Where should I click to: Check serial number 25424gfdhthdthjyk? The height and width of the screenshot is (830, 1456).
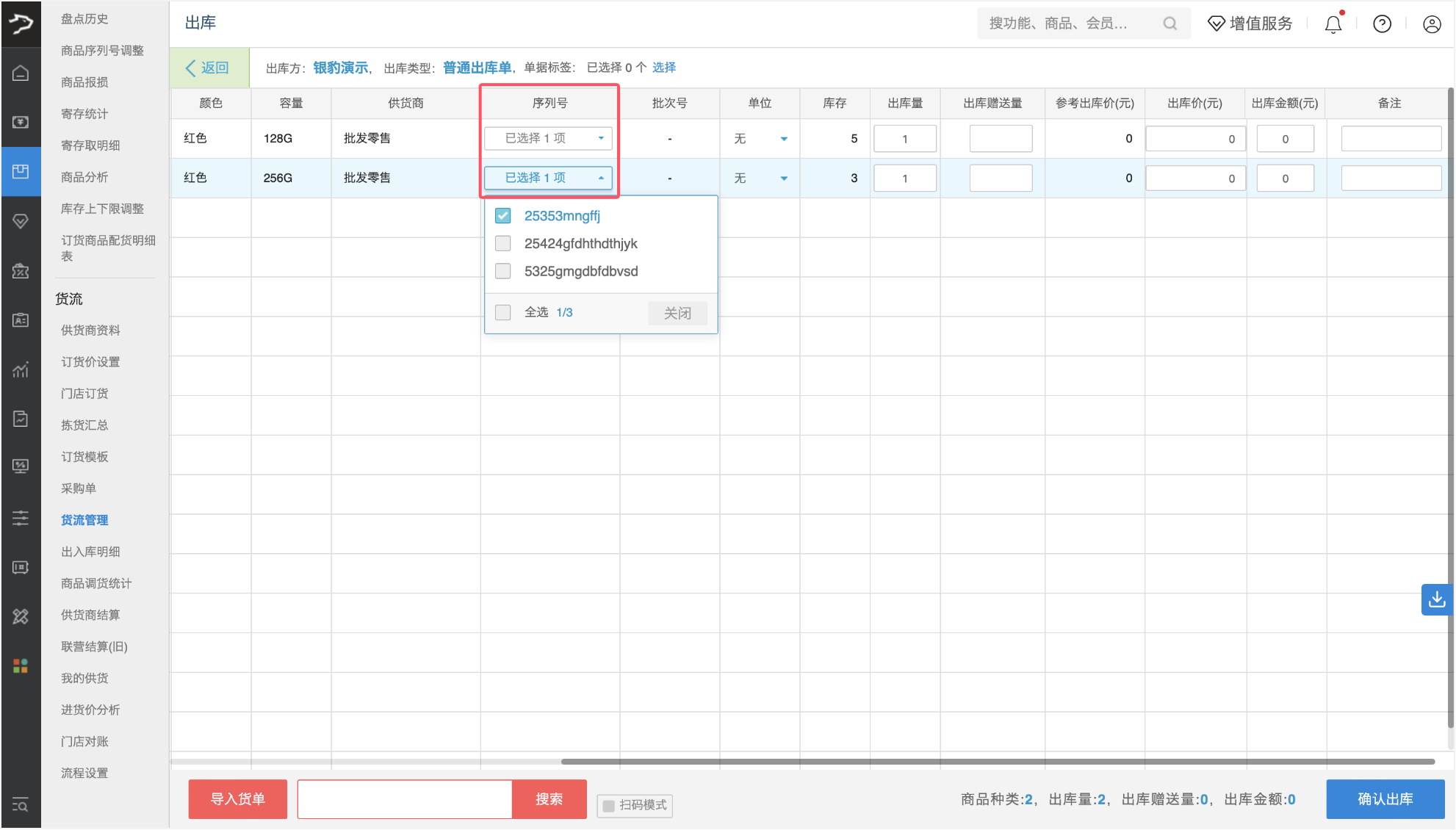pos(503,243)
